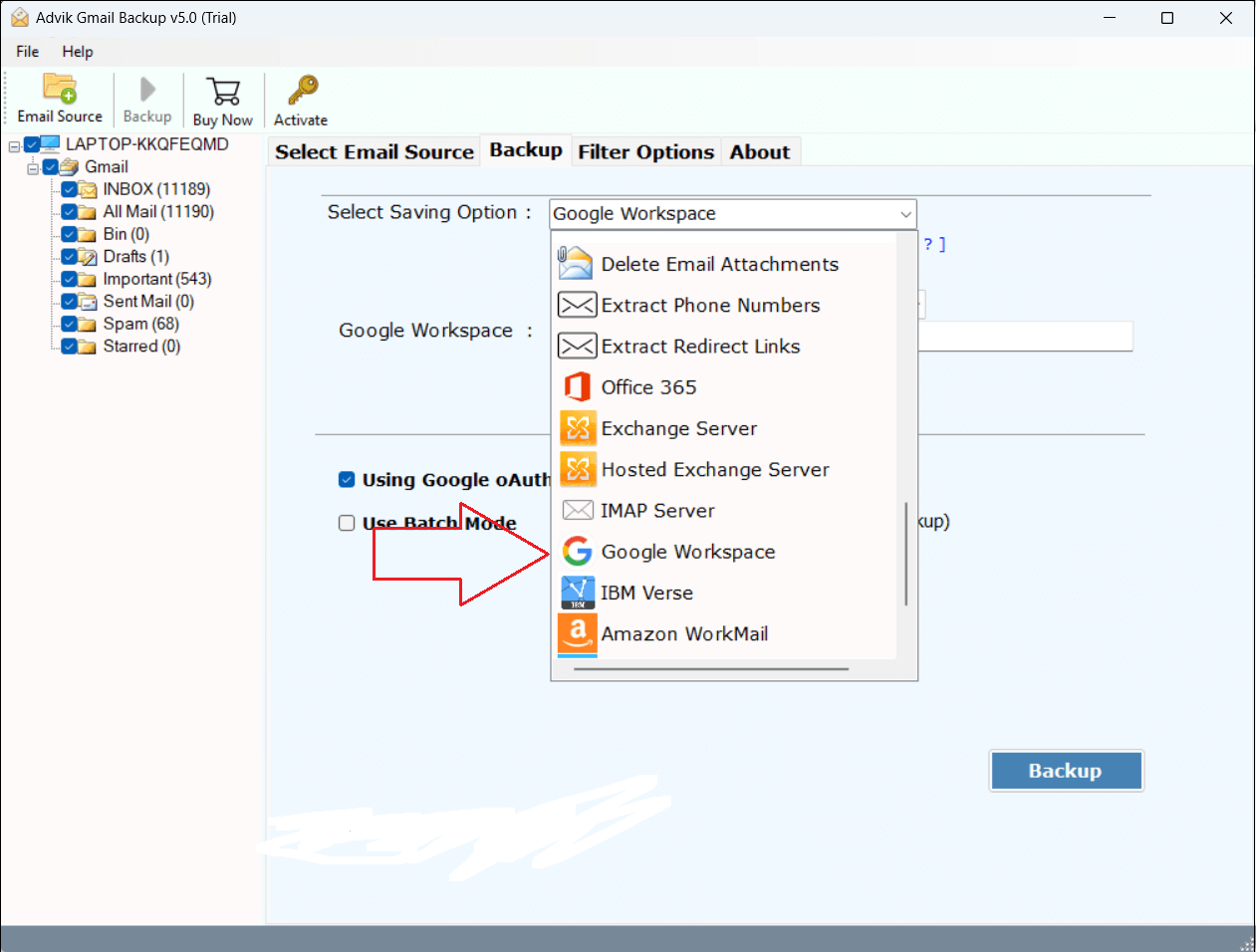Click the blue Backup button
This screenshot has width=1256, height=952.
click(x=1066, y=771)
